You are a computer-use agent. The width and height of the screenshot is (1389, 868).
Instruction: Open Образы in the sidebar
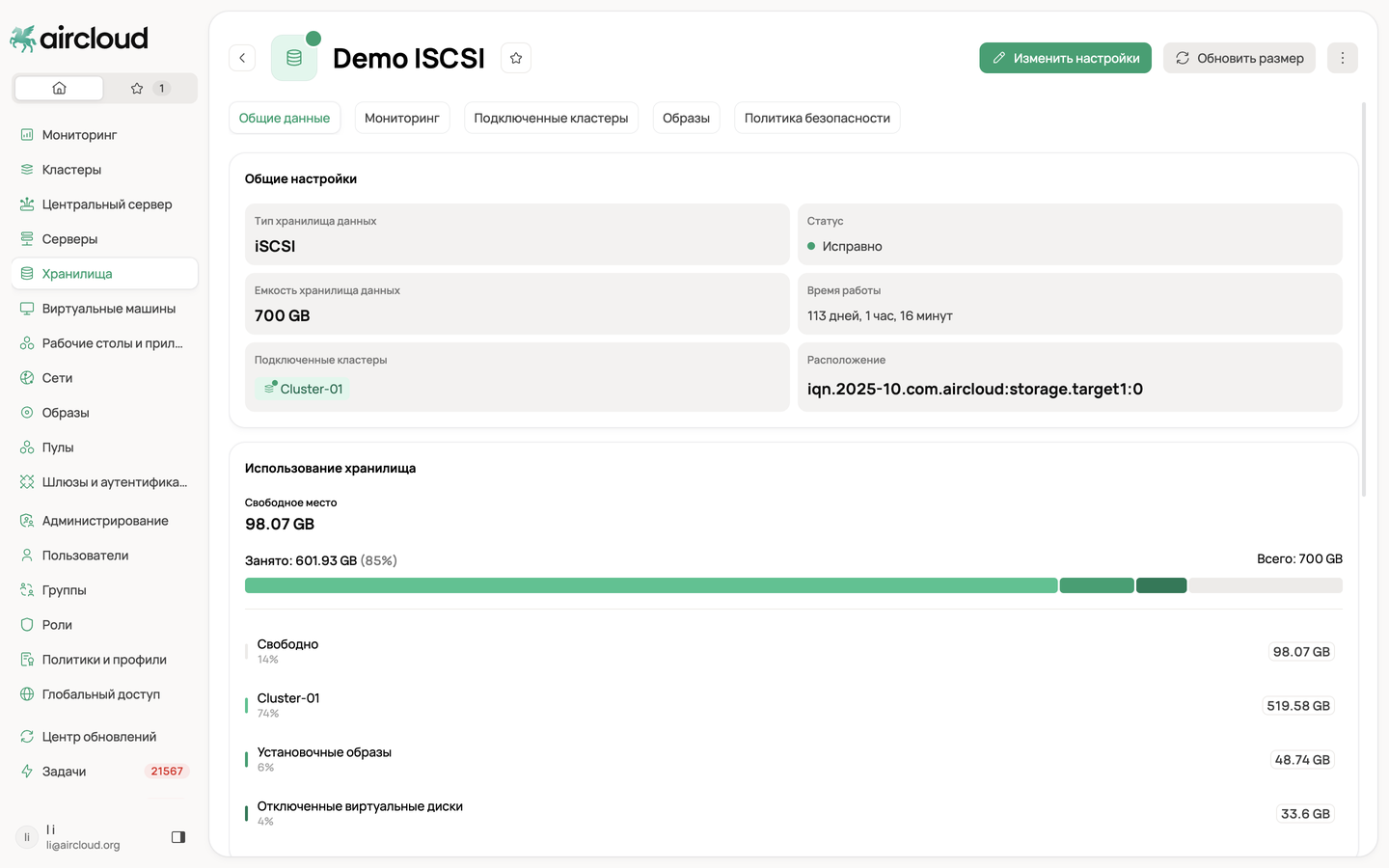point(104,413)
